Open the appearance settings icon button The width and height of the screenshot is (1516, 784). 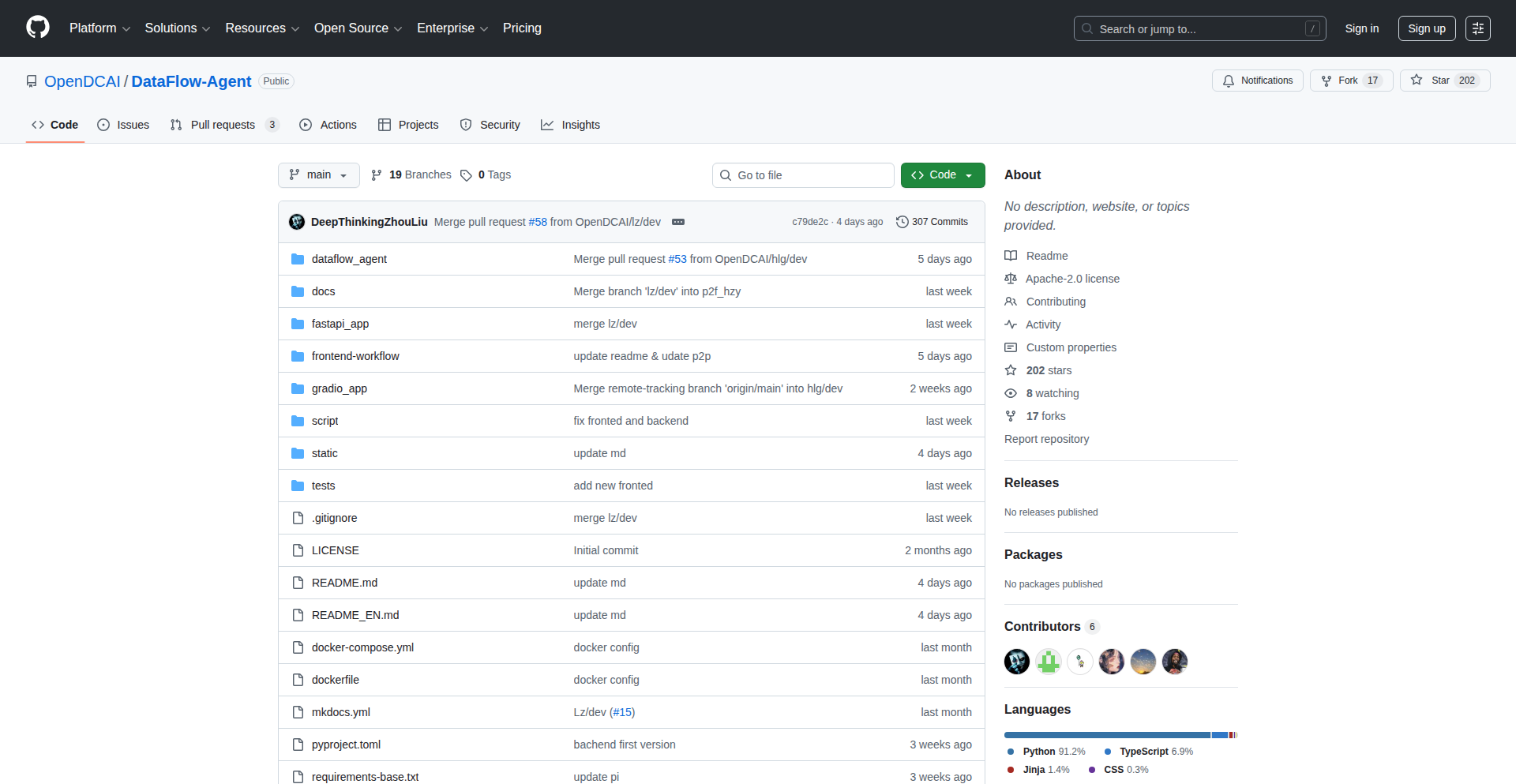[x=1478, y=28]
